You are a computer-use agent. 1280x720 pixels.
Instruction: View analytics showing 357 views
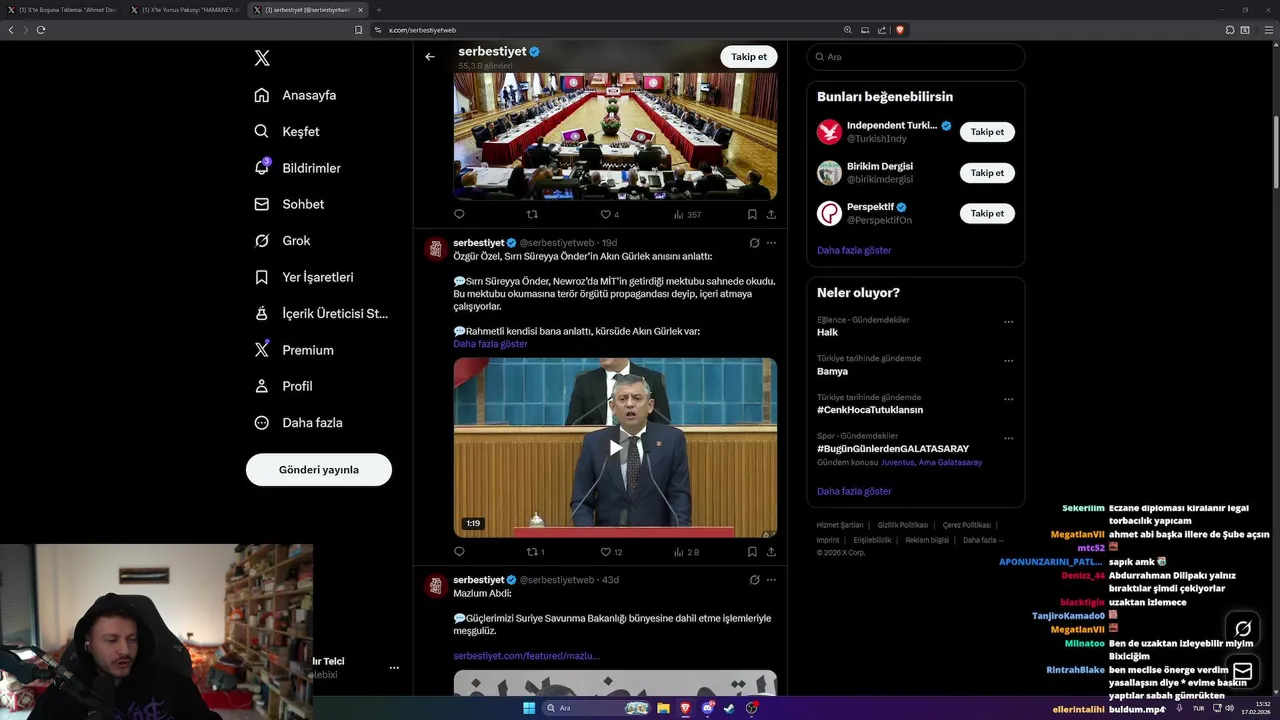[687, 214]
